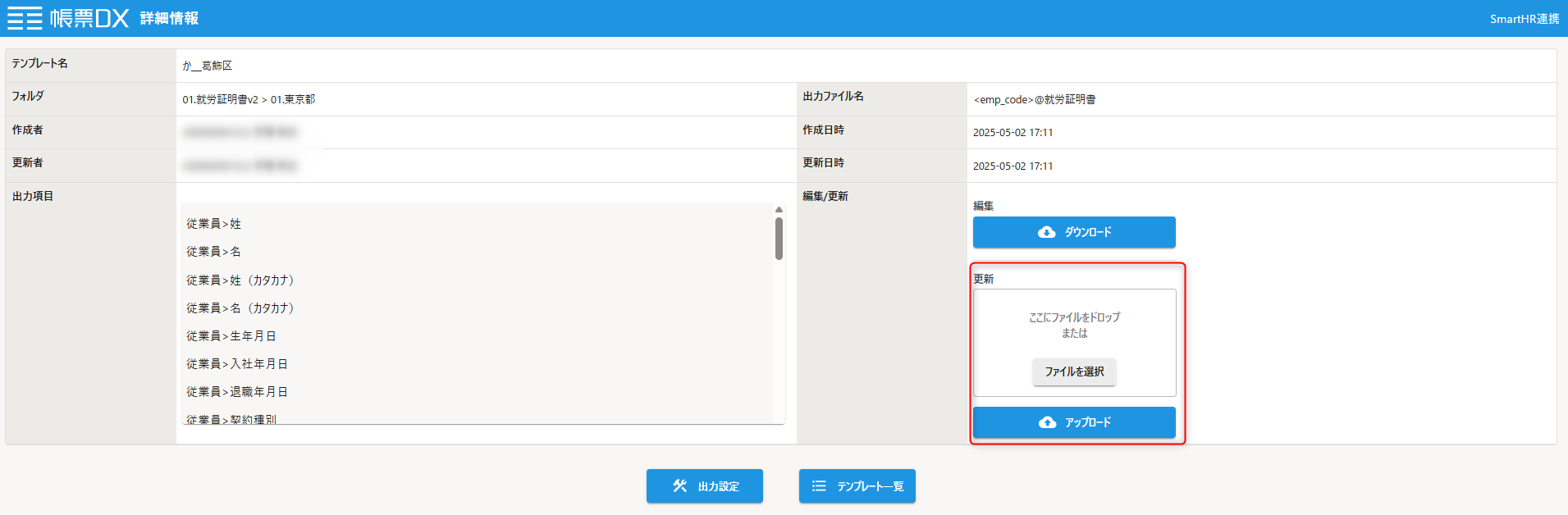Open the SmartHR連携 link

(x=1524, y=19)
